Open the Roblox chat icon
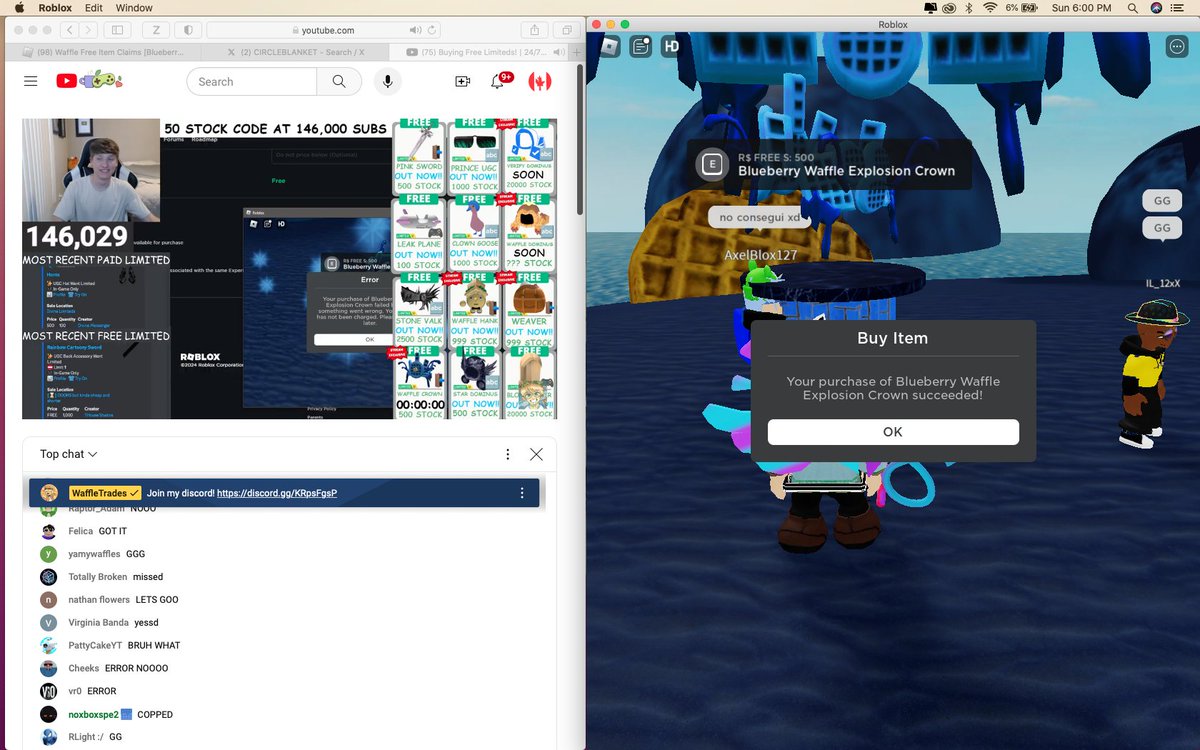Screen dimensions: 1200x750 tap(641, 46)
